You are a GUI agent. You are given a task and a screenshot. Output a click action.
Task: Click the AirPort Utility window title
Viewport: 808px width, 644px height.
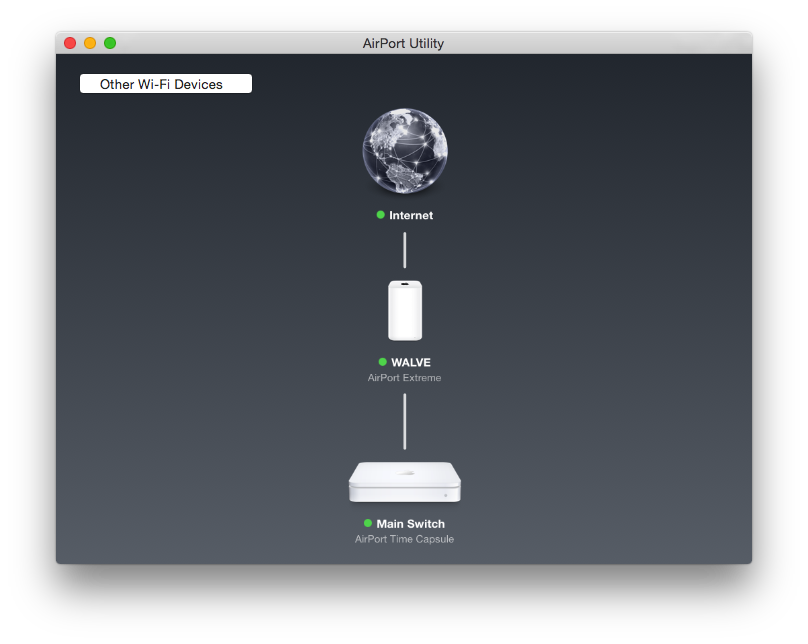pos(403,43)
